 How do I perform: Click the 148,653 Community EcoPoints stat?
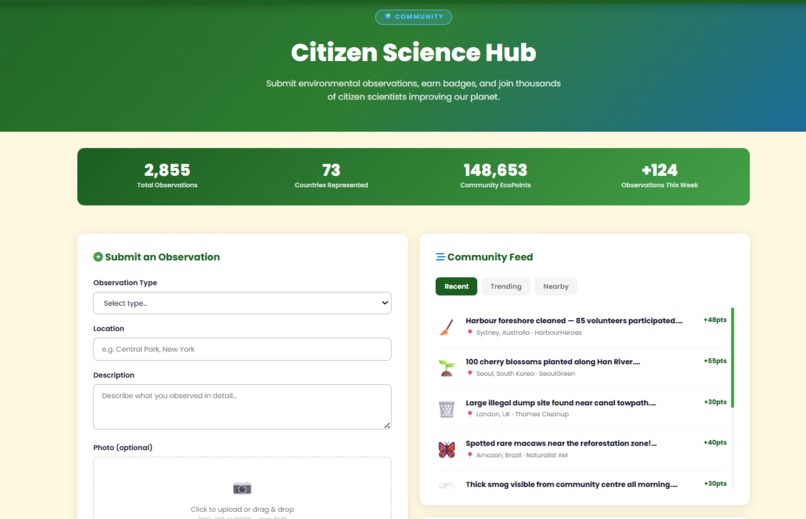point(496,176)
